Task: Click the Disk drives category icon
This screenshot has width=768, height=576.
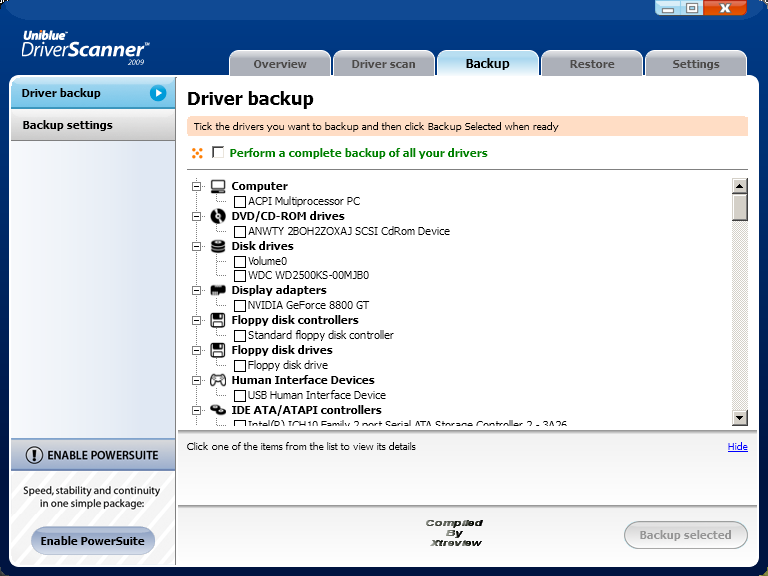Action: pos(218,246)
